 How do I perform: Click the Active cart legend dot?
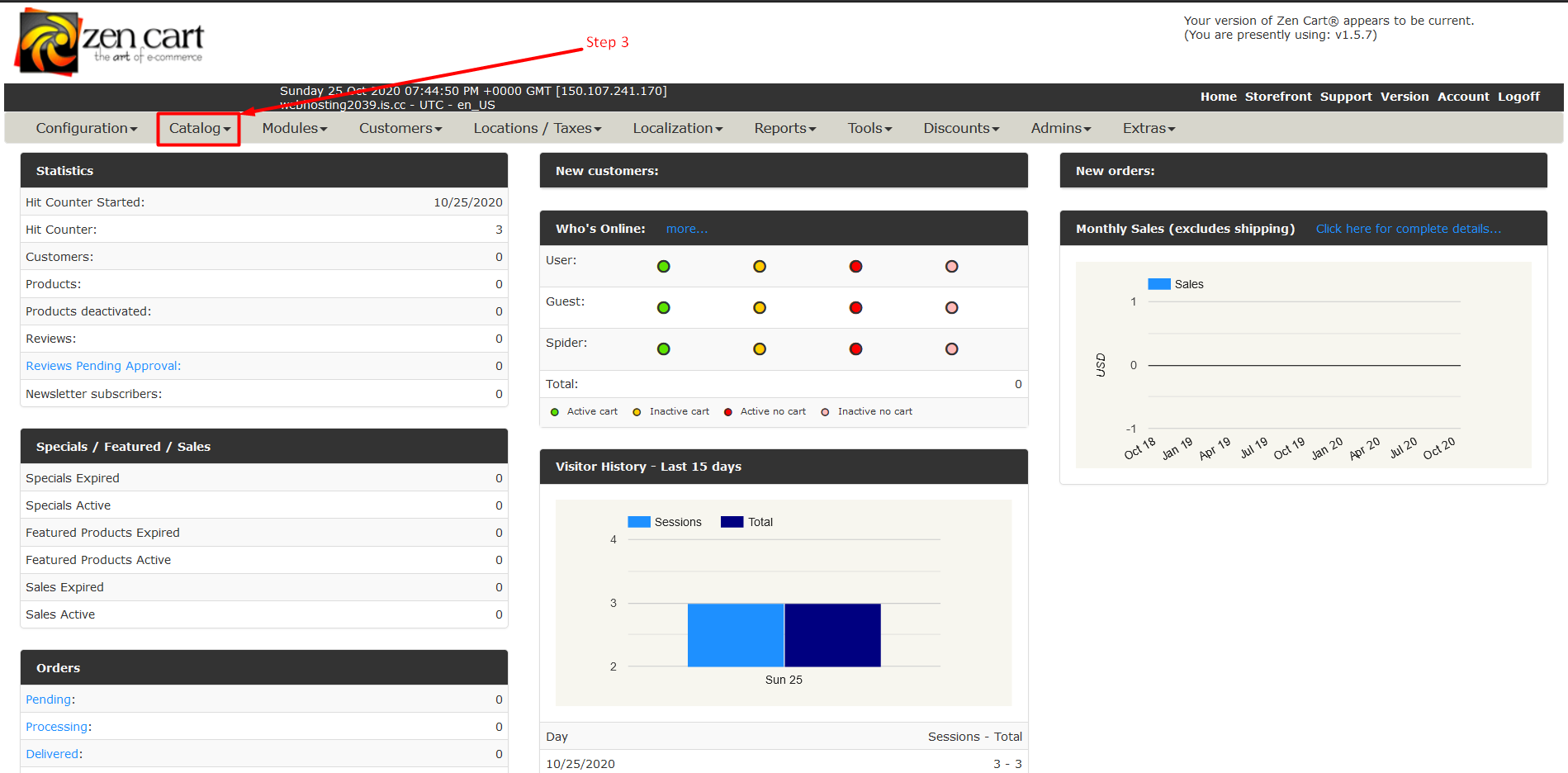click(x=555, y=412)
